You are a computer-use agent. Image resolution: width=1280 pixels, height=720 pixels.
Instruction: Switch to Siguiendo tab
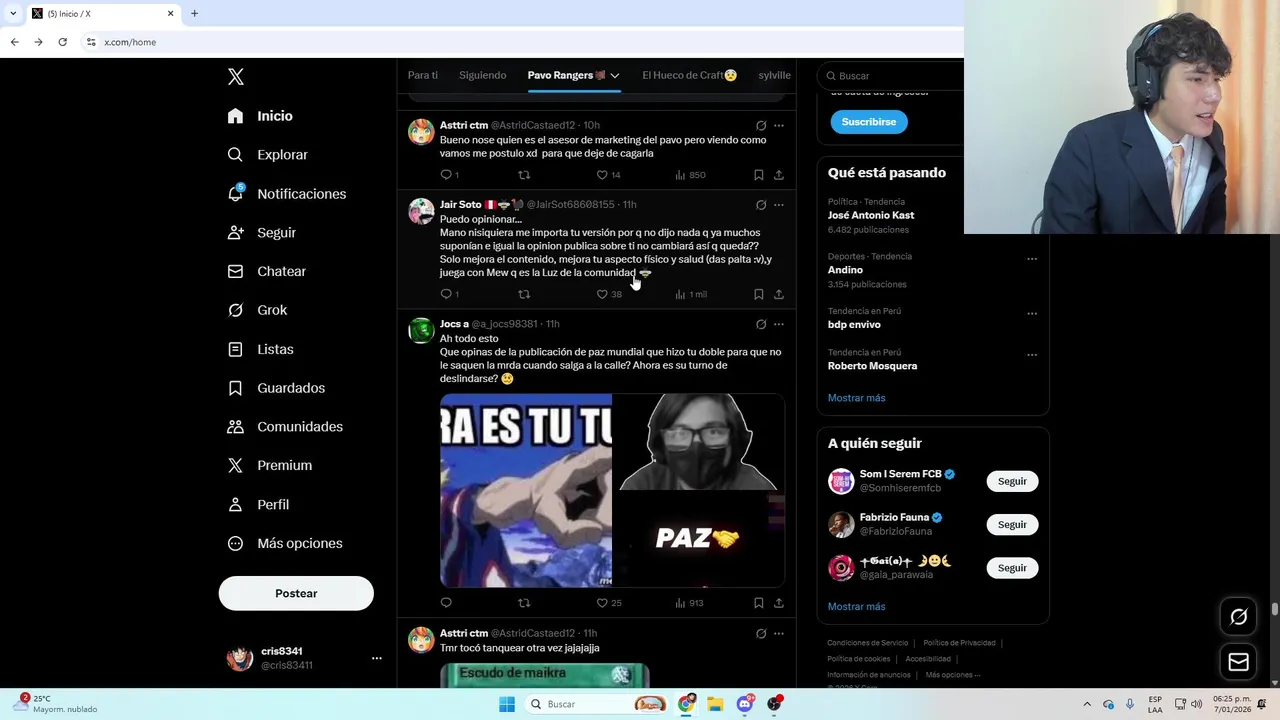coord(482,75)
